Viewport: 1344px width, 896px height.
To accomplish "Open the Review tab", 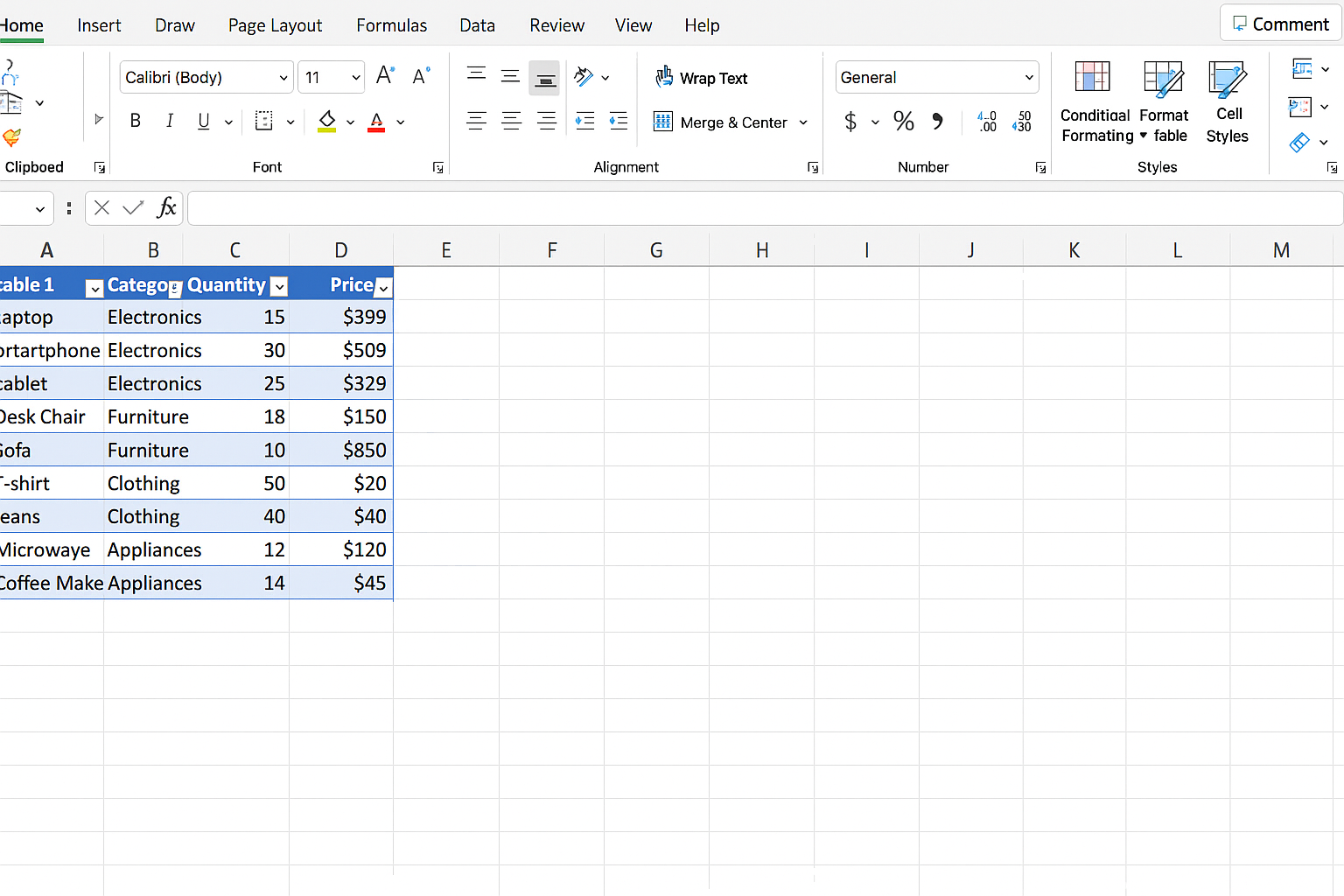I will click(556, 25).
